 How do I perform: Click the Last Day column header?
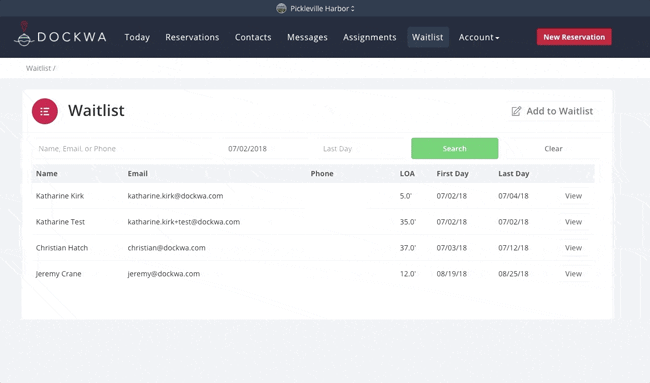(514, 174)
